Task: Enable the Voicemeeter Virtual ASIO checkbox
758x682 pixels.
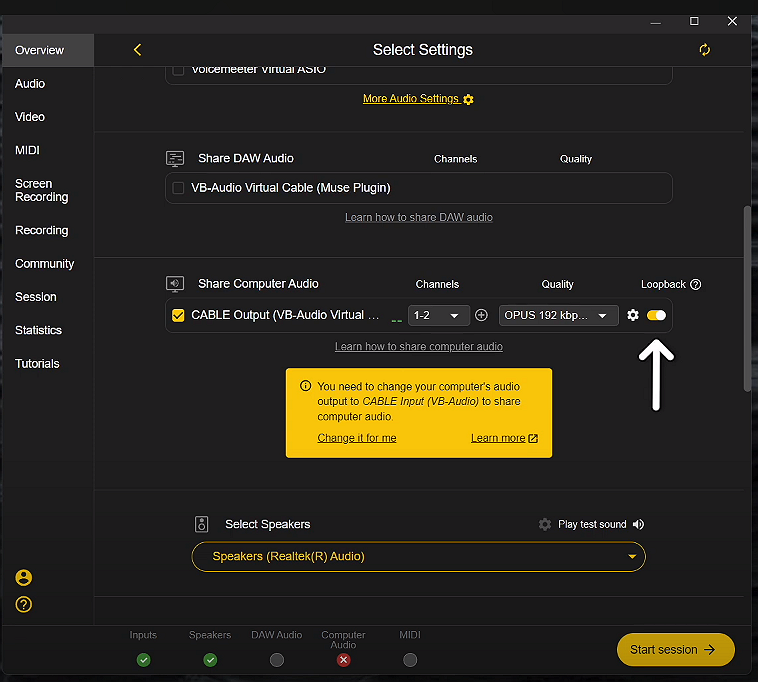Action: pos(178,70)
